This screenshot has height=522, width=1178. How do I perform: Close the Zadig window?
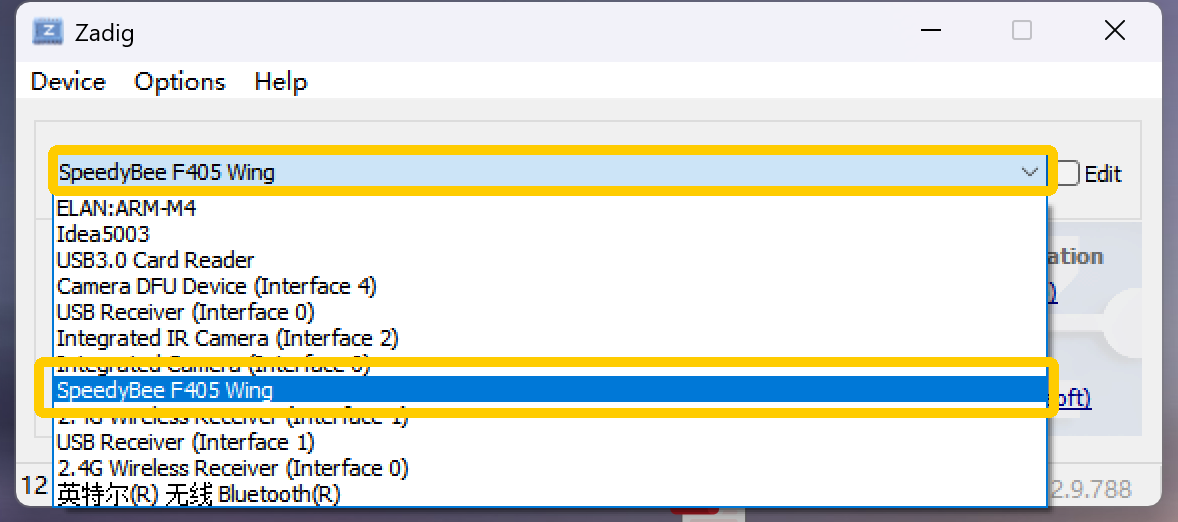pos(1115,30)
